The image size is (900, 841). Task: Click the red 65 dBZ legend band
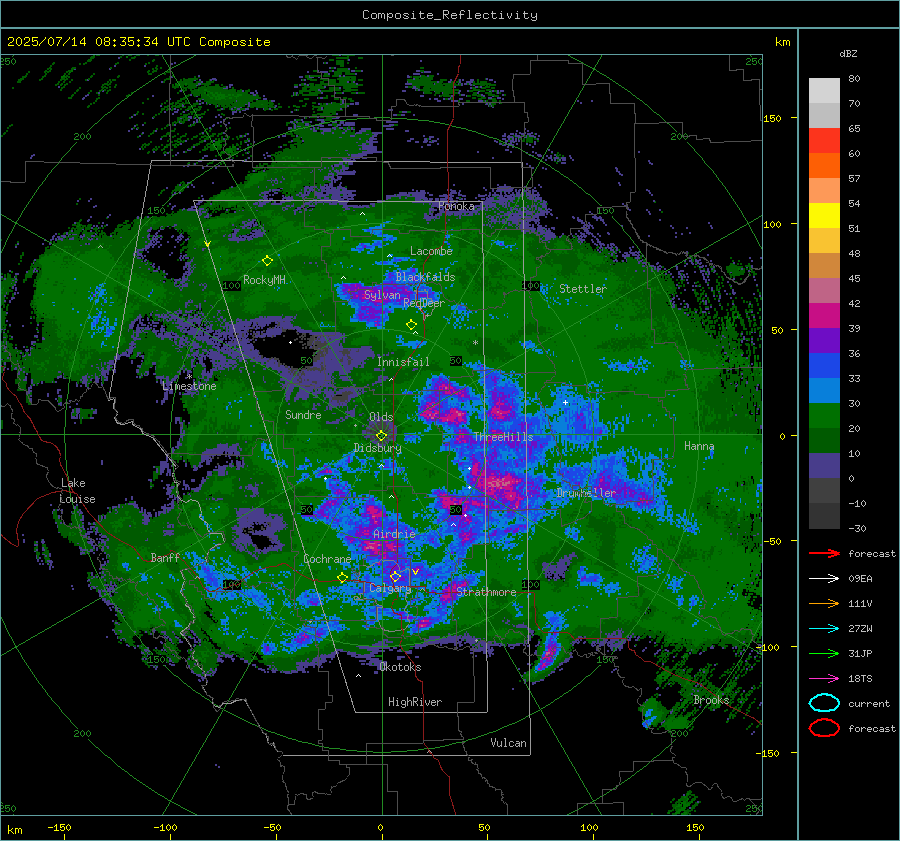tap(824, 141)
